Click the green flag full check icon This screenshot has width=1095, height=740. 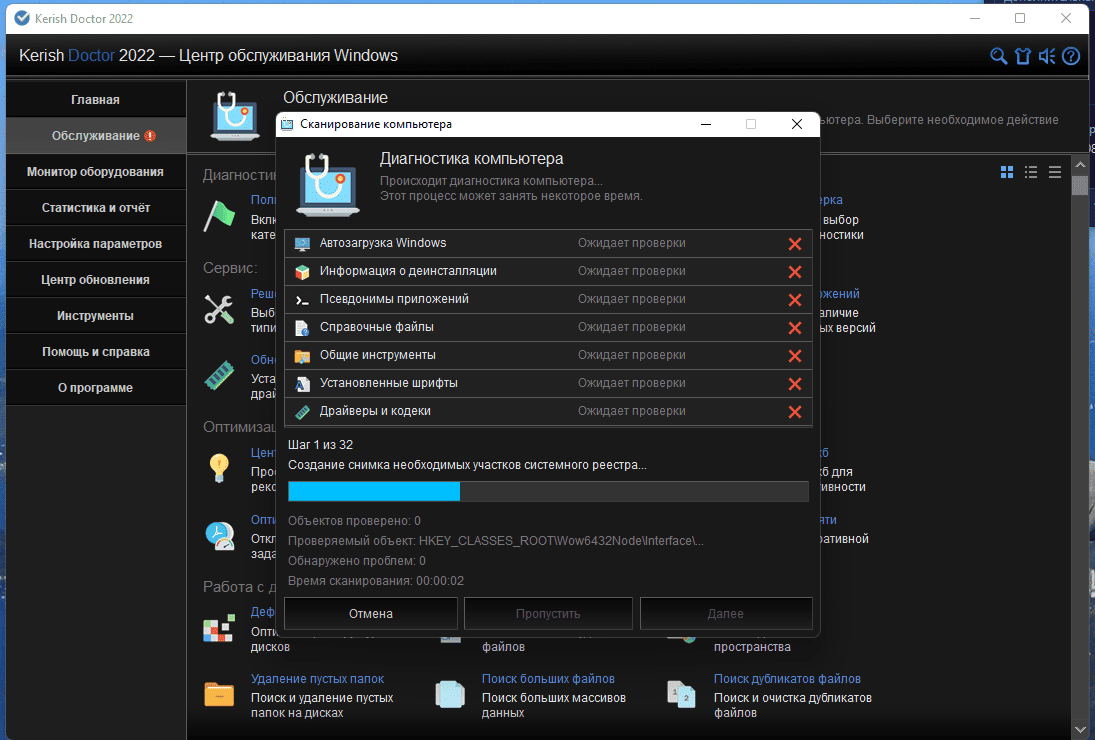click(x=219, y=216)
